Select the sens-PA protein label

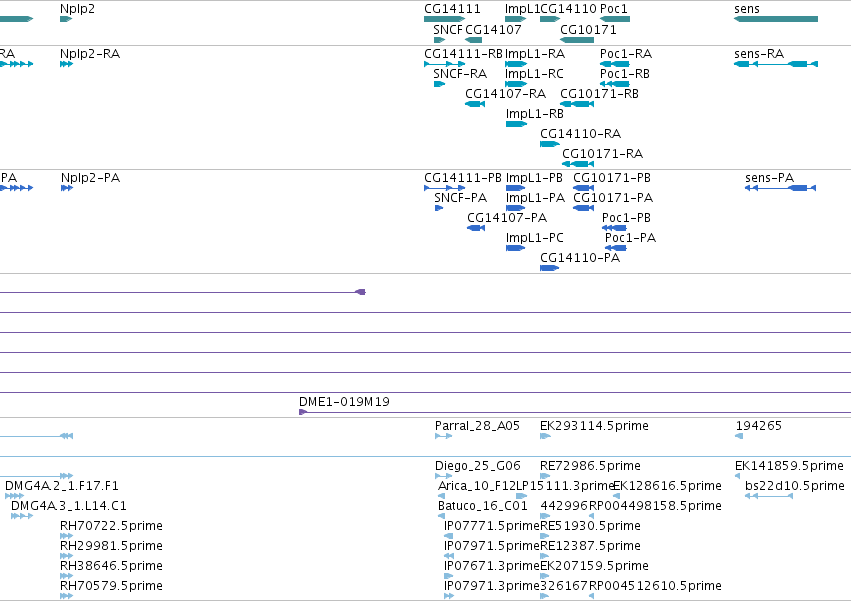click(770, 178)
